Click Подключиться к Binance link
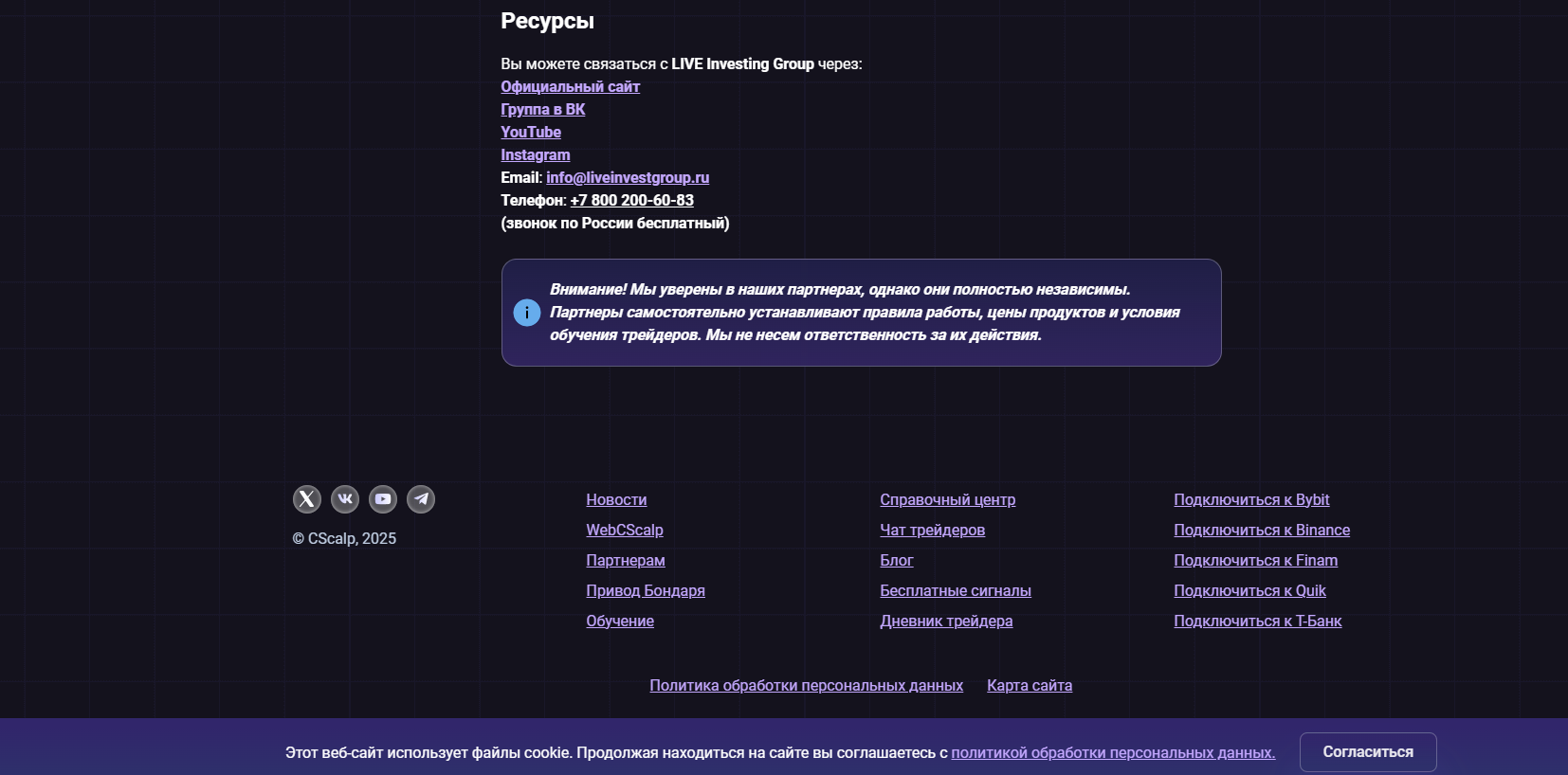This screenshot has height=775, width=1568. click(x=1261, y=531)
